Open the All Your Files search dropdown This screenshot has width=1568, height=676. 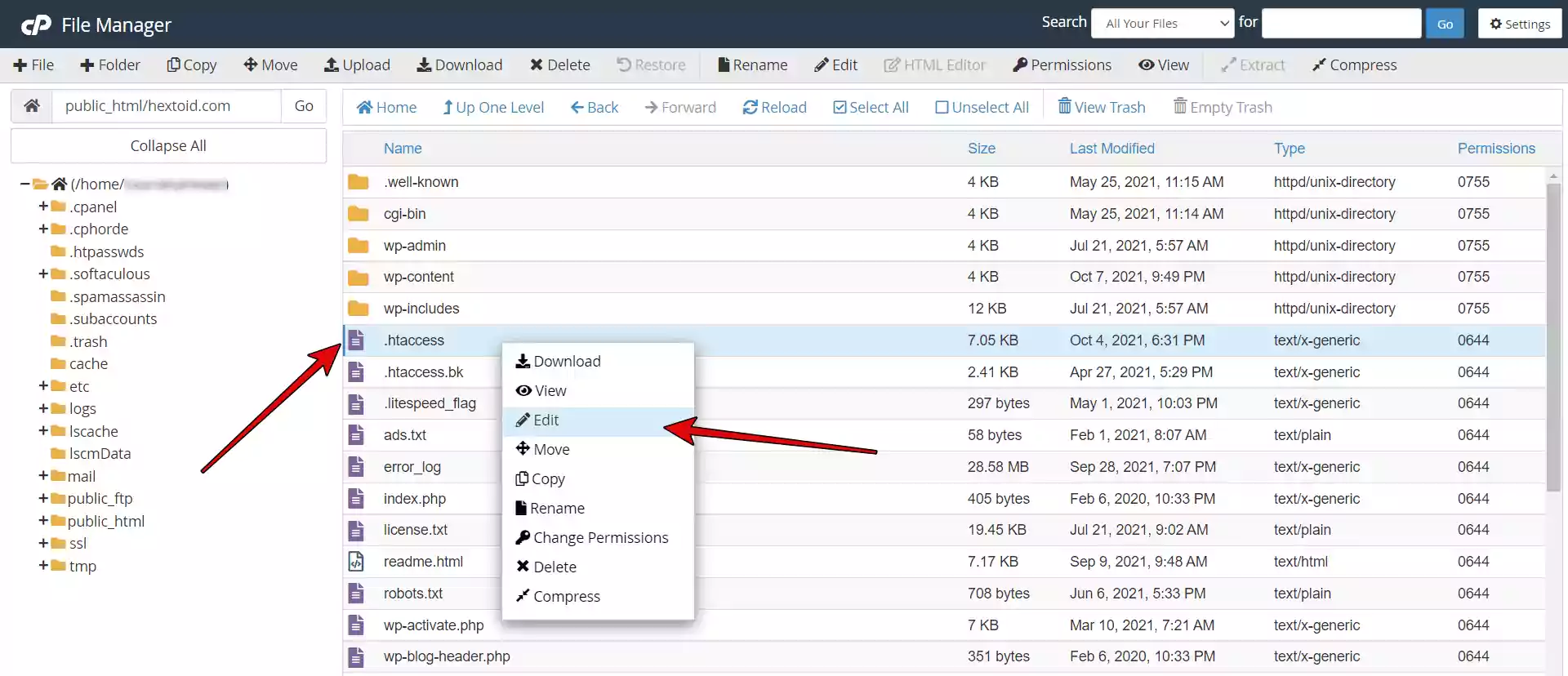[1163, 24]
